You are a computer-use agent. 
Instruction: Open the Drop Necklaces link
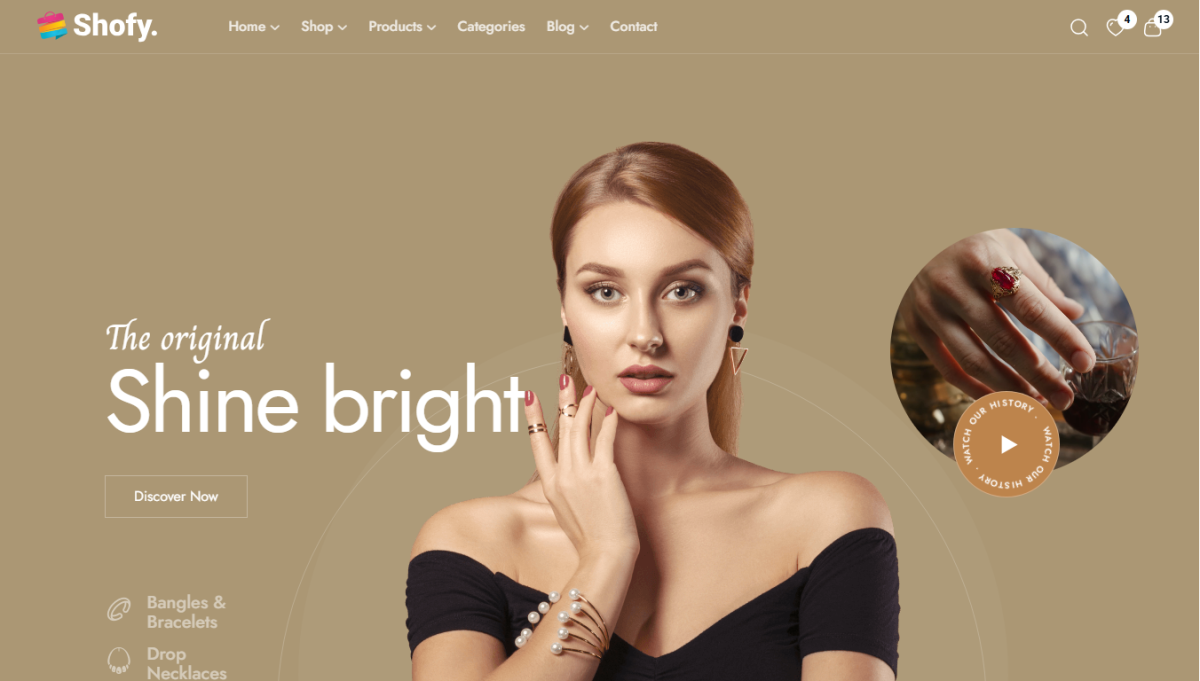(x=186, y=663)
